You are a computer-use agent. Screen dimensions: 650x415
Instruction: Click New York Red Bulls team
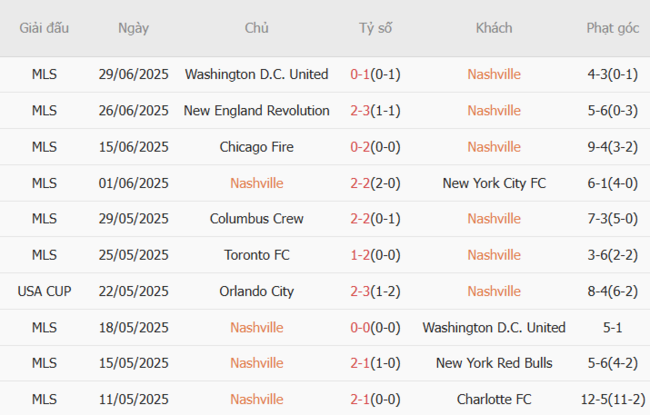click(494, 363)
